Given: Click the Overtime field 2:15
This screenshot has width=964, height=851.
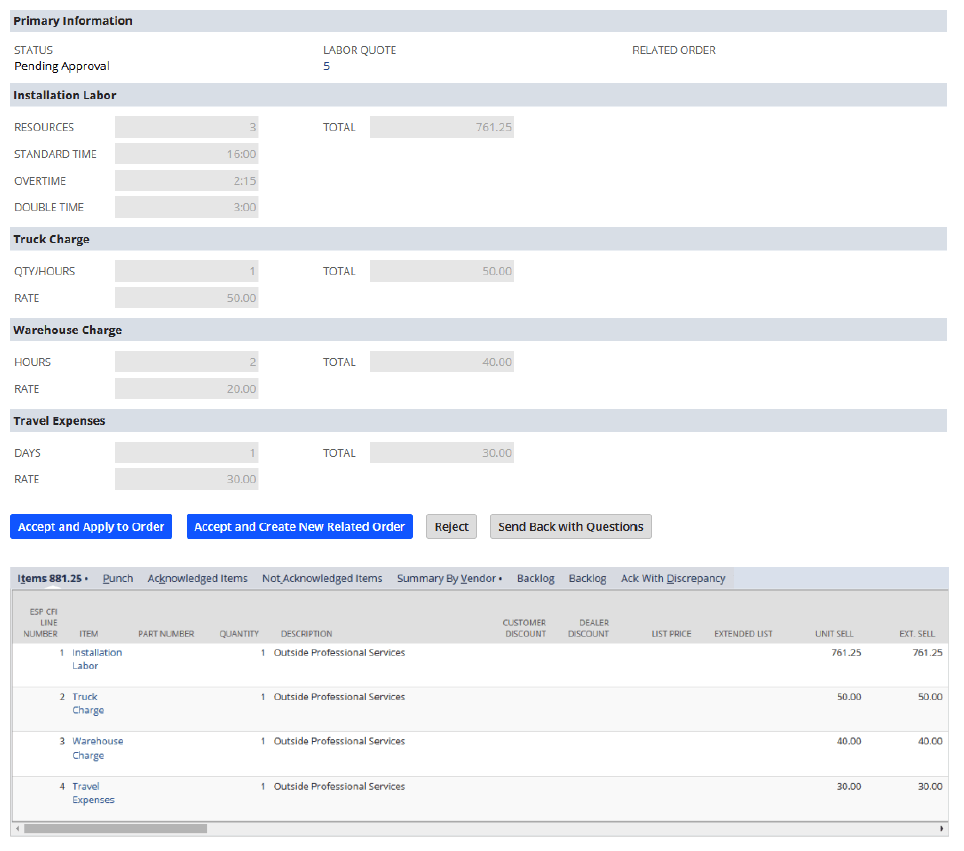Looking at the screenshot, I should (x=186, y=181).
